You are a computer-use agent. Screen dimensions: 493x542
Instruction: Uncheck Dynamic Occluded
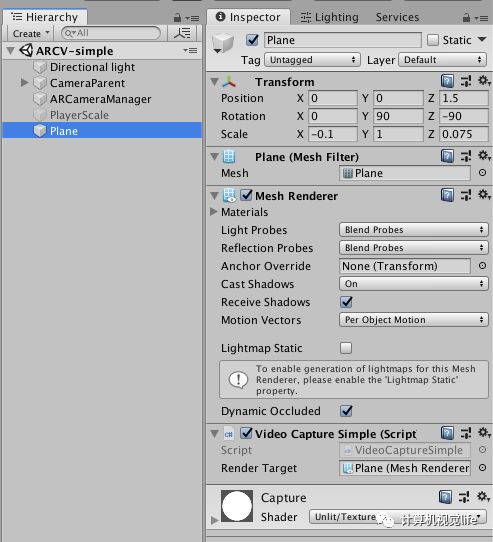coord(346,411)
